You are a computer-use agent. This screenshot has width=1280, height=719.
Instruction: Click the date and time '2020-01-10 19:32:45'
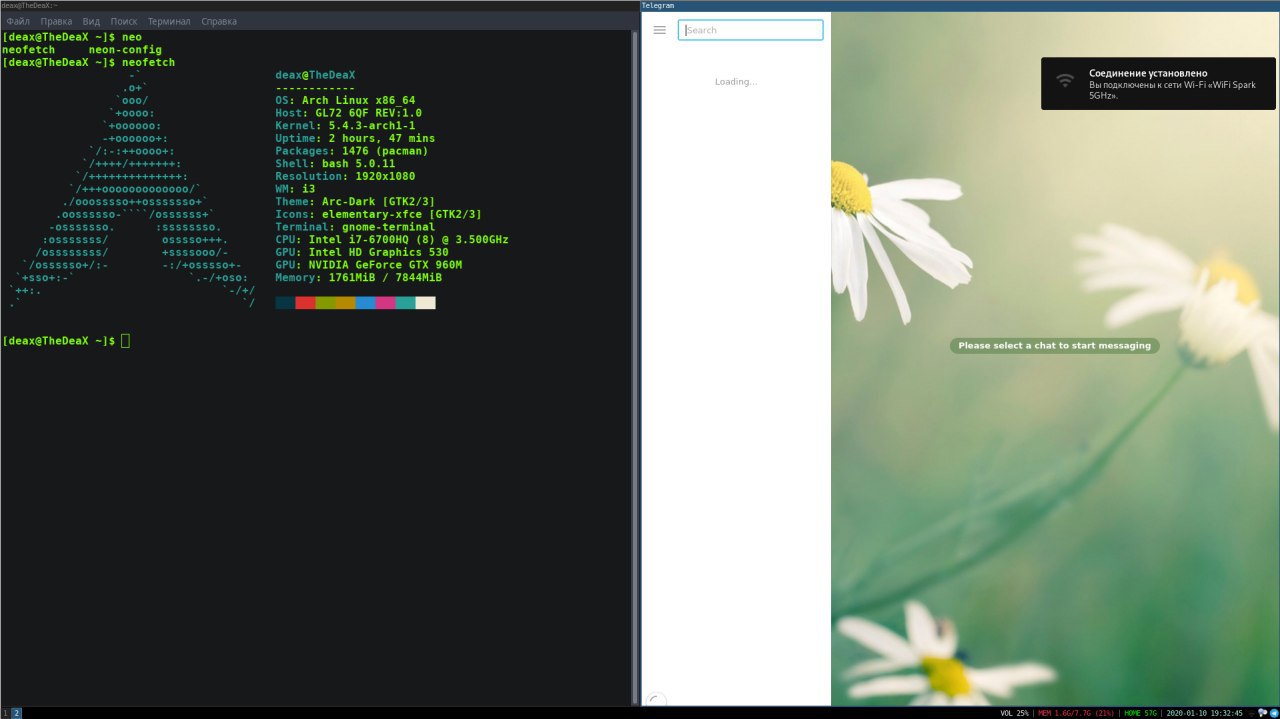click(x=1205, y=713)
